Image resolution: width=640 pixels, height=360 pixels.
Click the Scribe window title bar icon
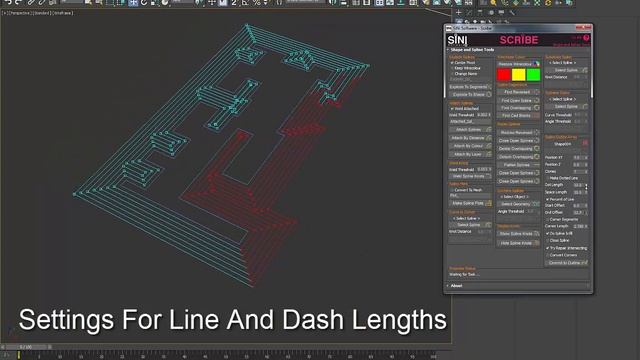tap(449, 28)
